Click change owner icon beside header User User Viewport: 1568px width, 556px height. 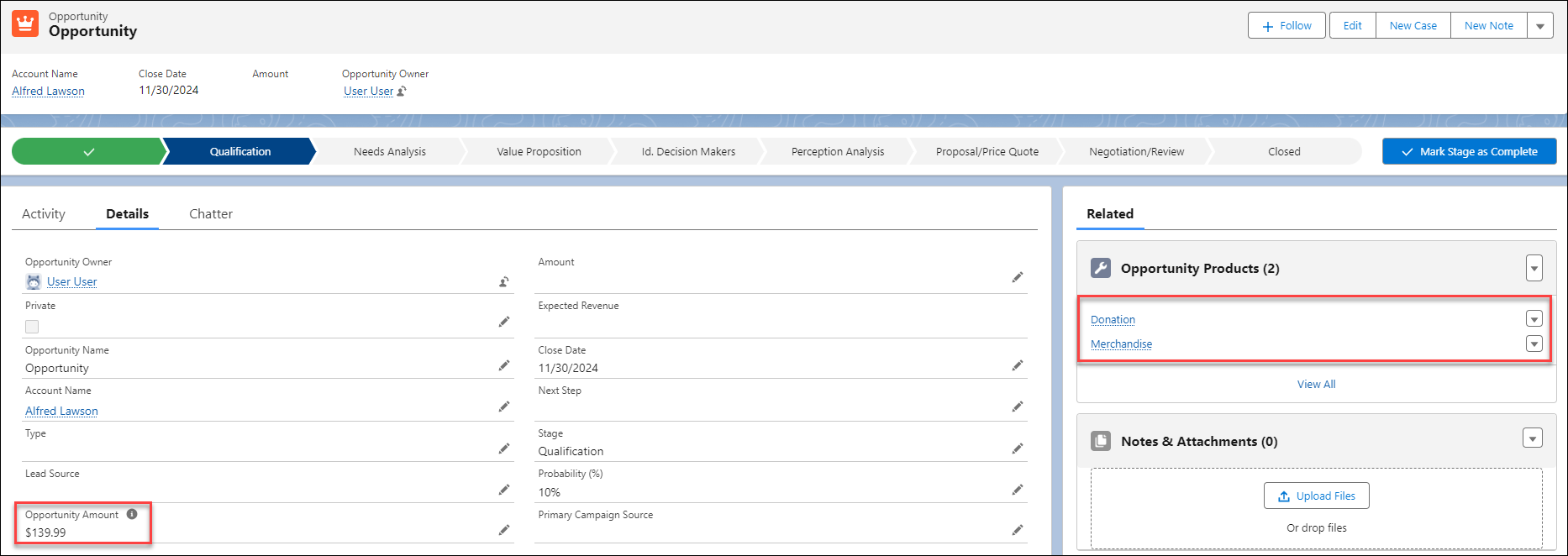[x=403, y=92]
